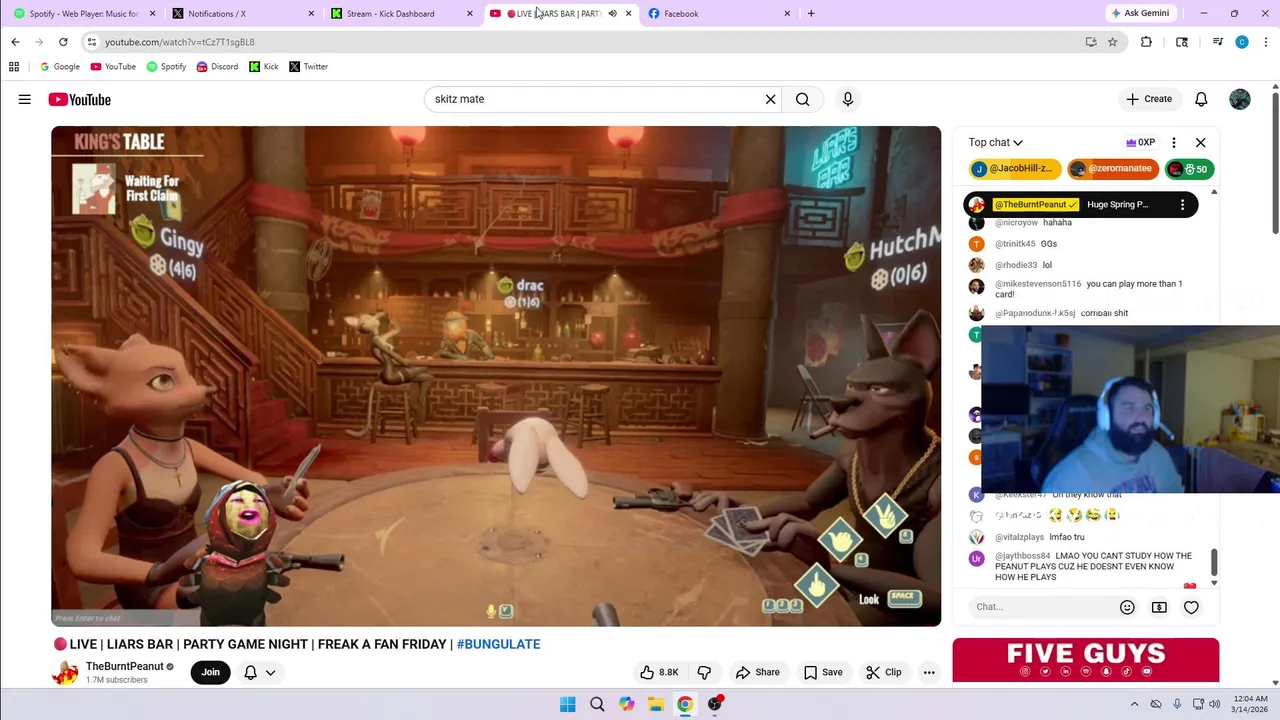The image size is (1280, 720).
Task: Open the Kick bookmark
Action: click(264, 67)
